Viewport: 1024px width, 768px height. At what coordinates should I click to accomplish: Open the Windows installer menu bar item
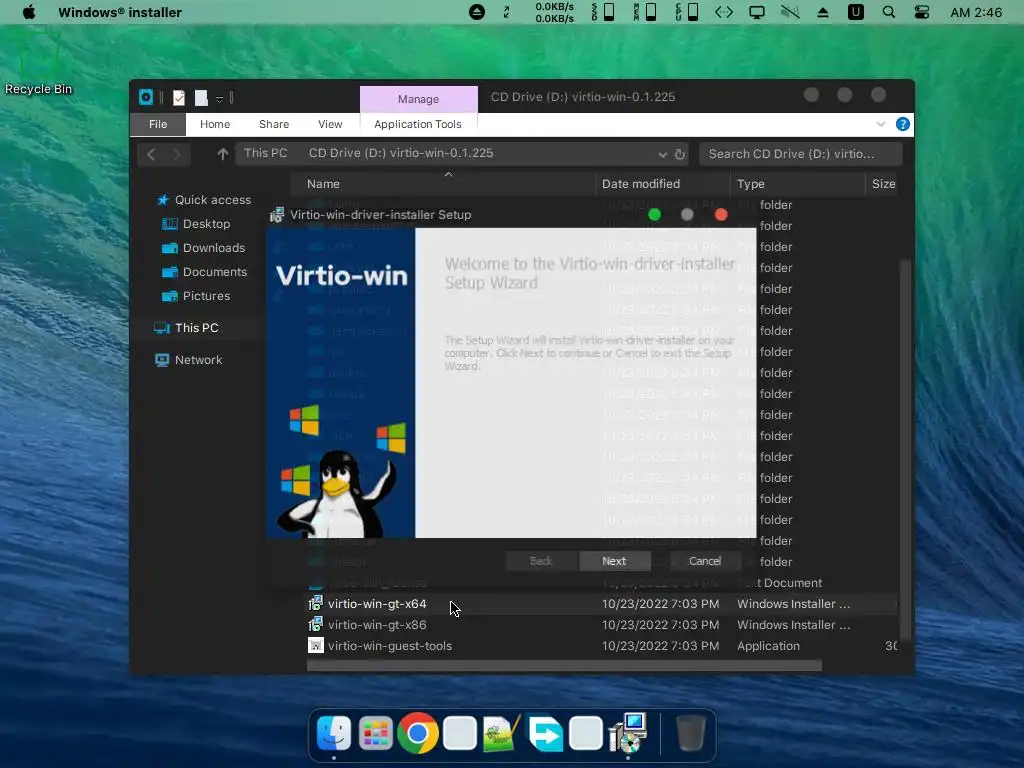pos(120,12)
